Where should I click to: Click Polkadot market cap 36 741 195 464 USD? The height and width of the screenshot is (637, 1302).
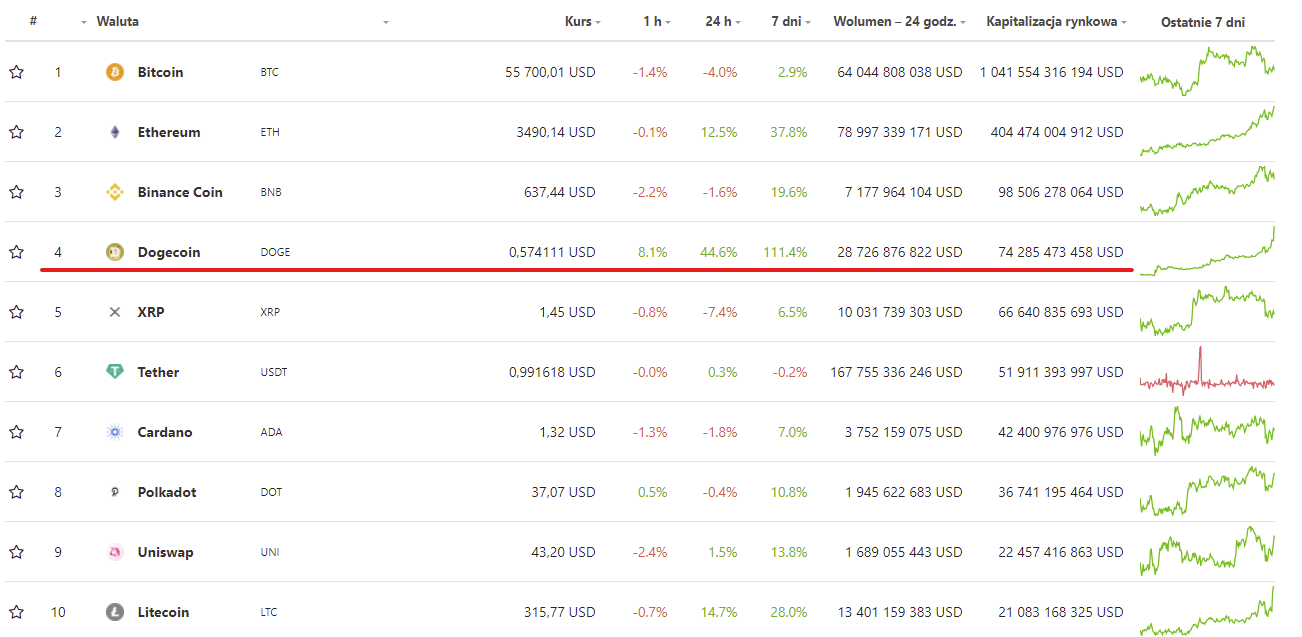point(1061,492)
